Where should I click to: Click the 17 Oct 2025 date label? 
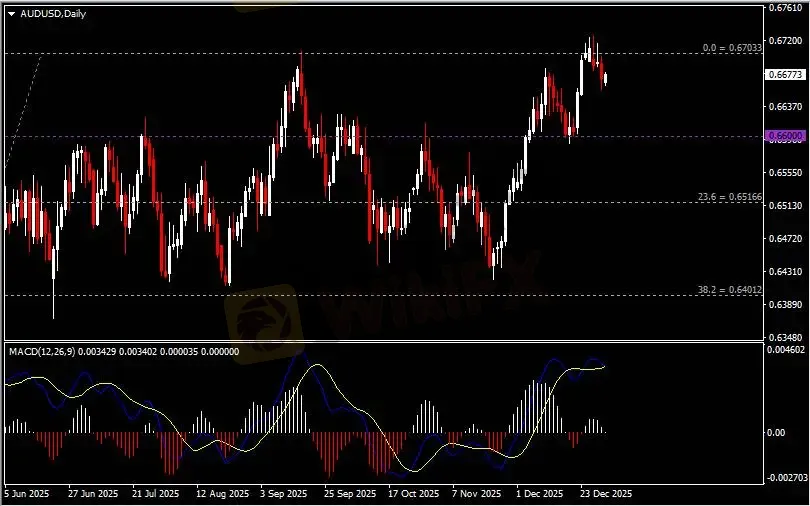(414, 494)
